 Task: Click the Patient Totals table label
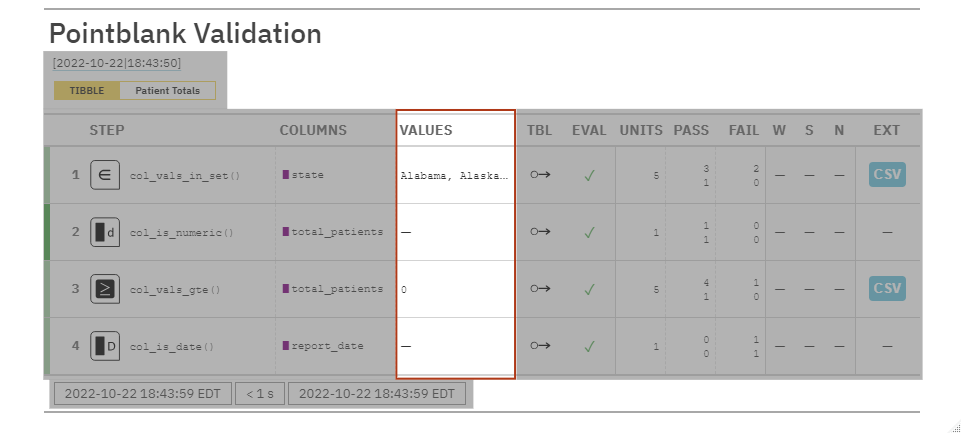pyautogui.click(x=167, y=91)
